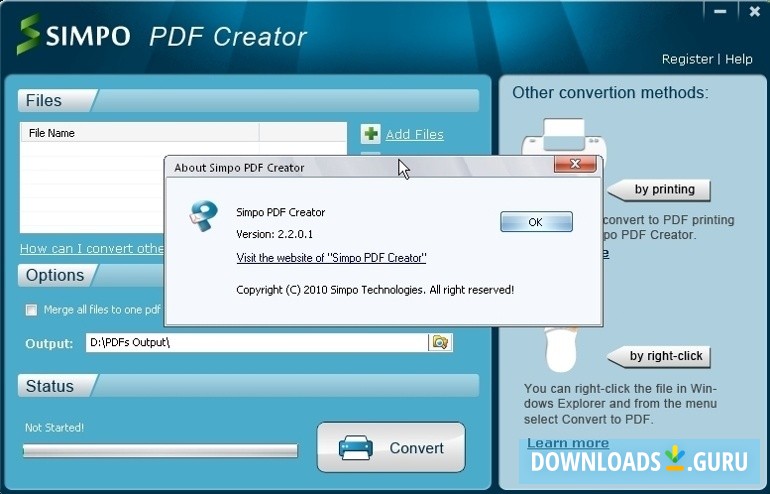Close the About Simpo PDF Creator dialog
770x494 pixels.
point(575,164)
